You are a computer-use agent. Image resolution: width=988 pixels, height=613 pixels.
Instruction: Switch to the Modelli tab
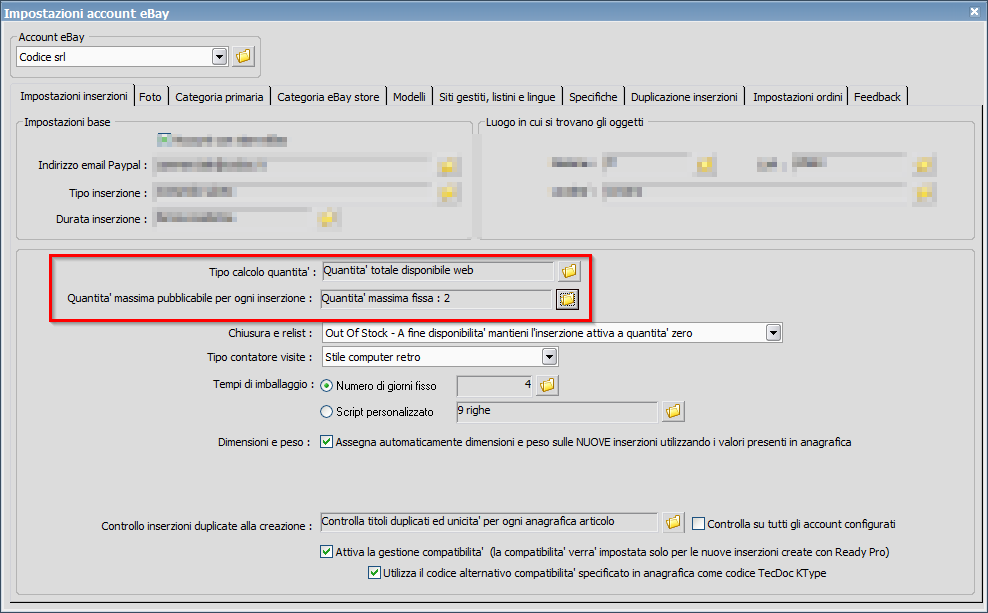(410, 97)
